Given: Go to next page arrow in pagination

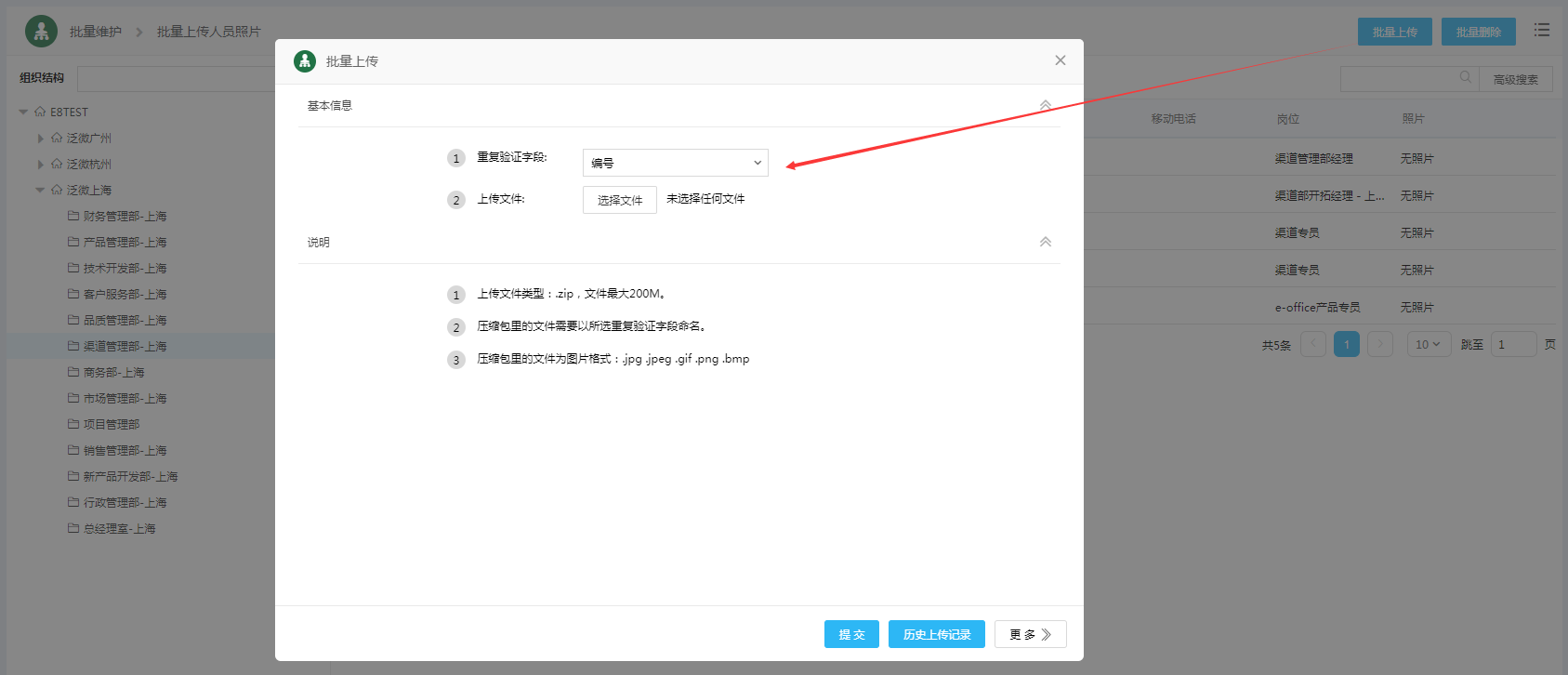Looking at the screenshot, I should pyautogui.click(x=1380, y=345).
